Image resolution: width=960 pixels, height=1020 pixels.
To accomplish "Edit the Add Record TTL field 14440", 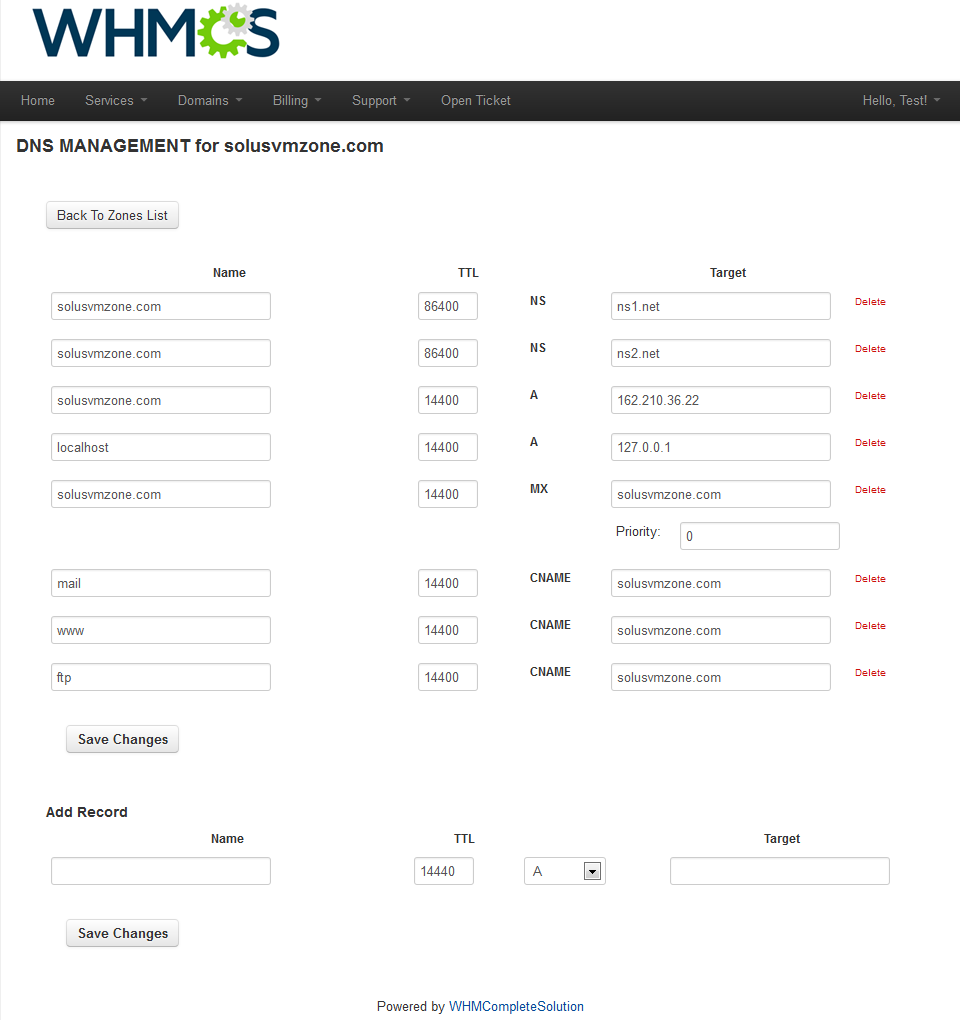I will 444,871.
